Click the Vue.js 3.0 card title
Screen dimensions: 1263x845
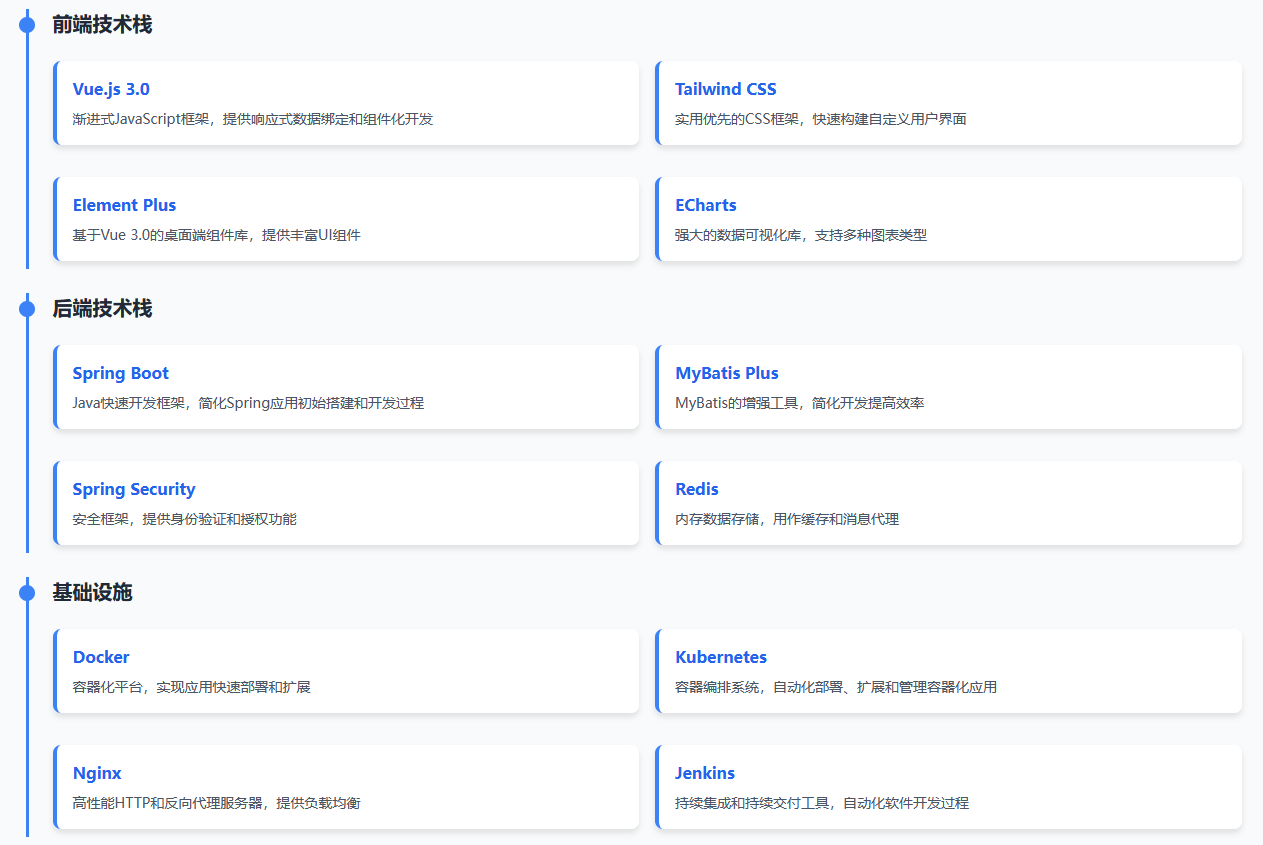(x=111, y=89)
